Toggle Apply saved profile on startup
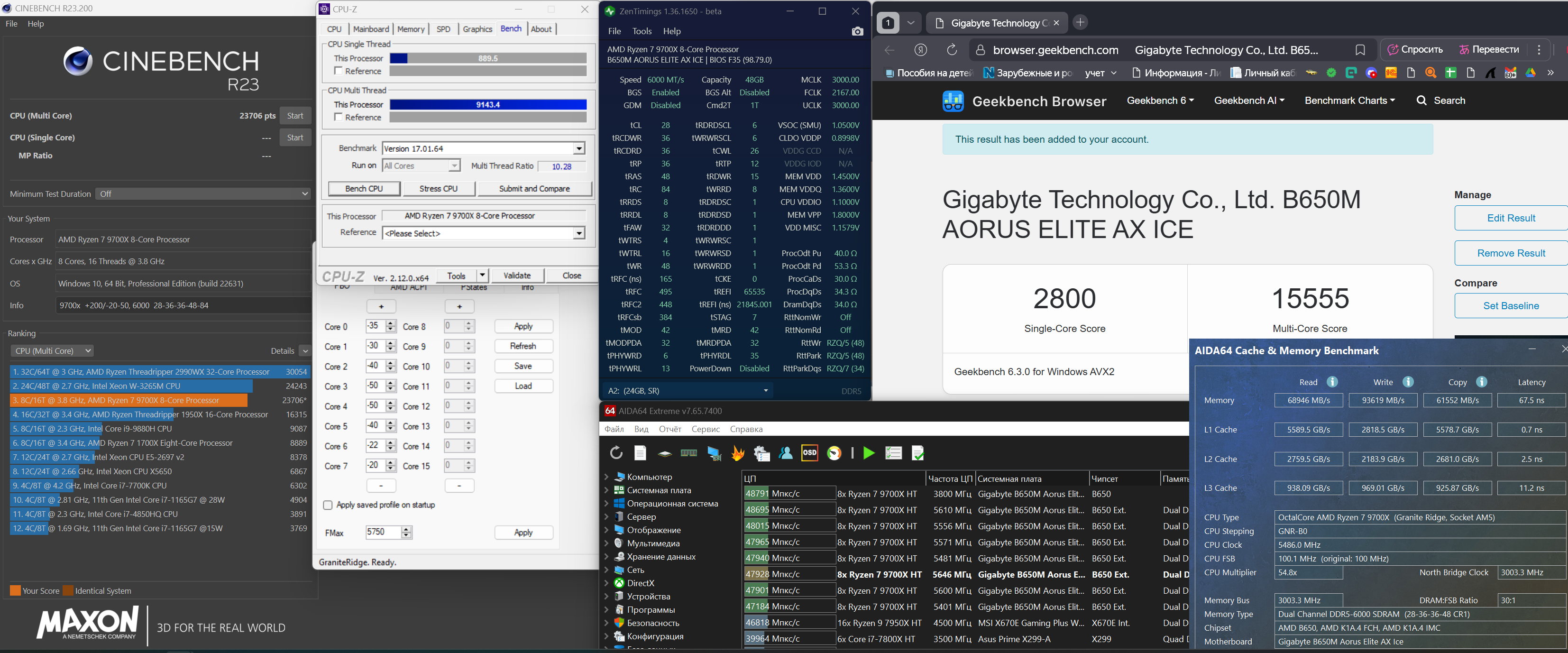The height and width of the screenshot is (653, 1568). [x=328, y=505]
